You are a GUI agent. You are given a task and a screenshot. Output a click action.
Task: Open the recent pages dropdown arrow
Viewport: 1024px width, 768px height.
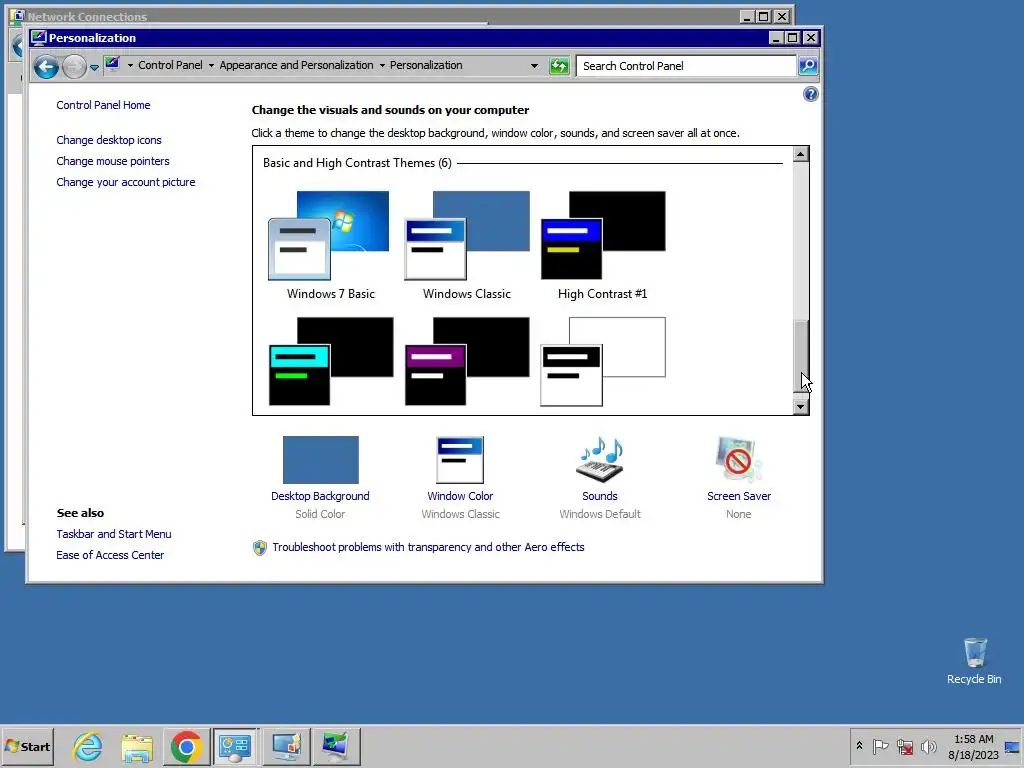point(94,67)
